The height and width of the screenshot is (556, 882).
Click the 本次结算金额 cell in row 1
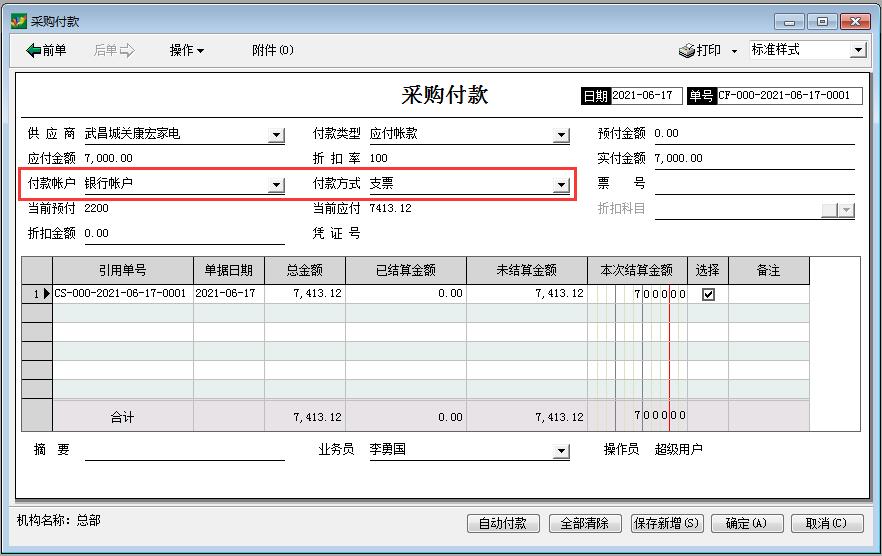click(637, 294)
